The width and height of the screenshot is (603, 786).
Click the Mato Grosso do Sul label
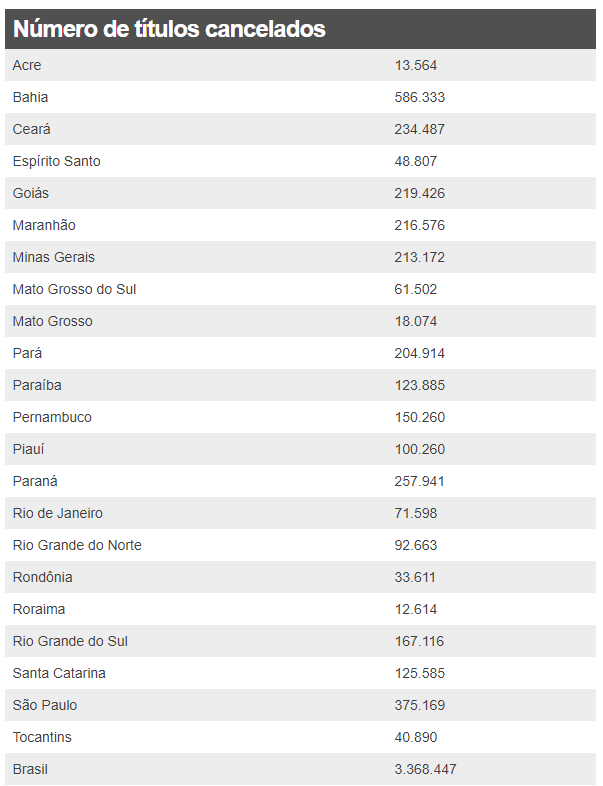tap(74, 289)
